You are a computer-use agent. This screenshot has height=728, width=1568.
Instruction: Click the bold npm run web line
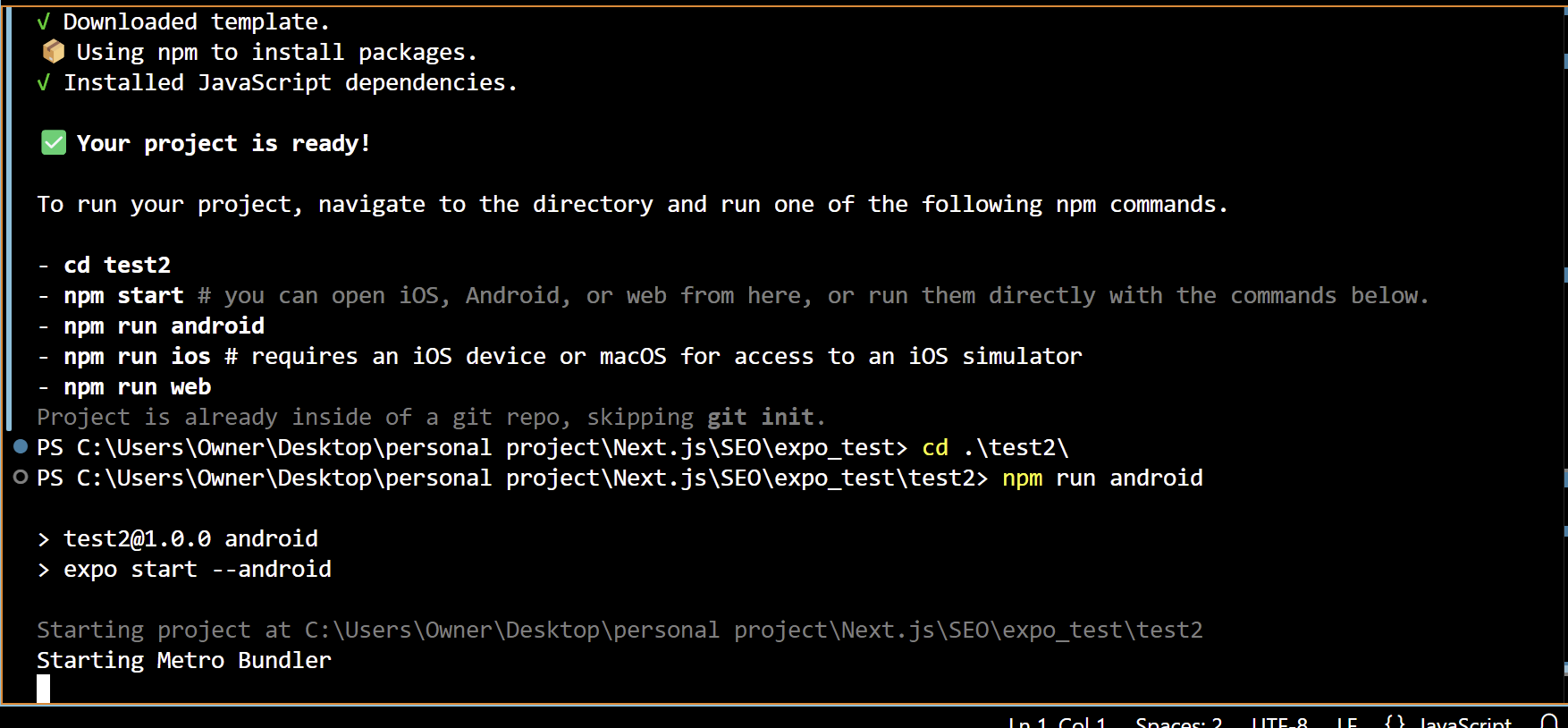tap(138, 386)
